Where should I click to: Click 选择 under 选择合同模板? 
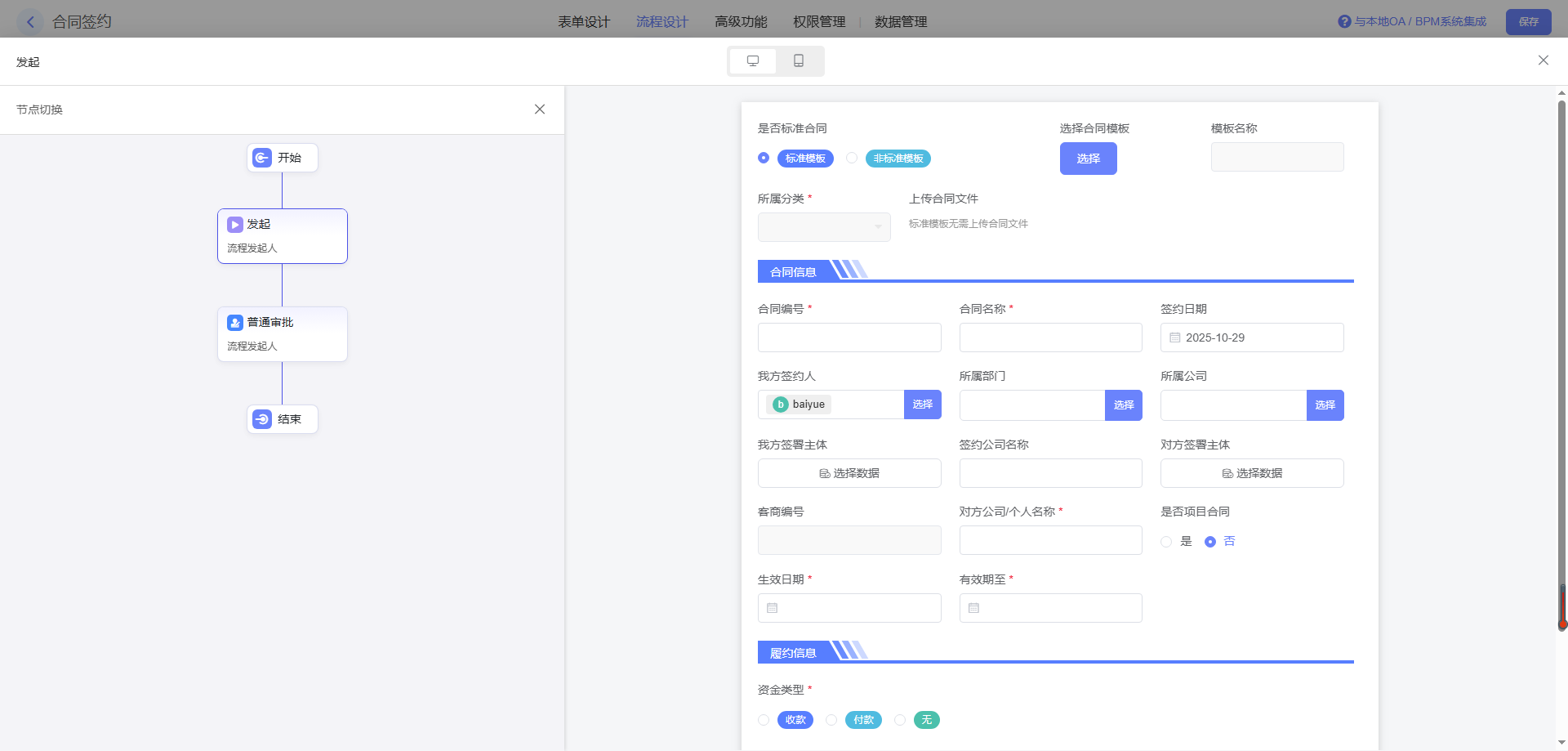pyautogui.click(x=1088, y=159)
